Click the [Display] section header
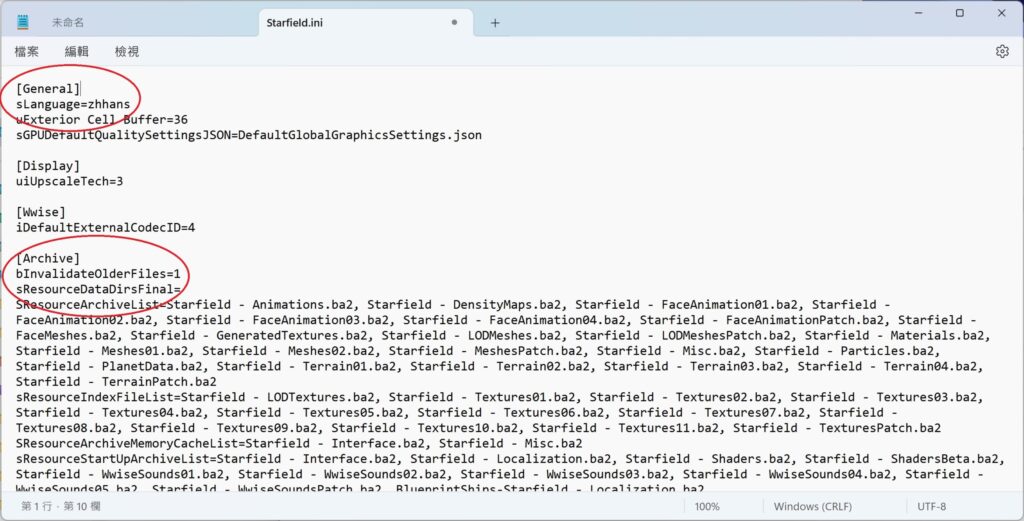This screenshot has height=521, width=1024. click(x=48, y=166)
